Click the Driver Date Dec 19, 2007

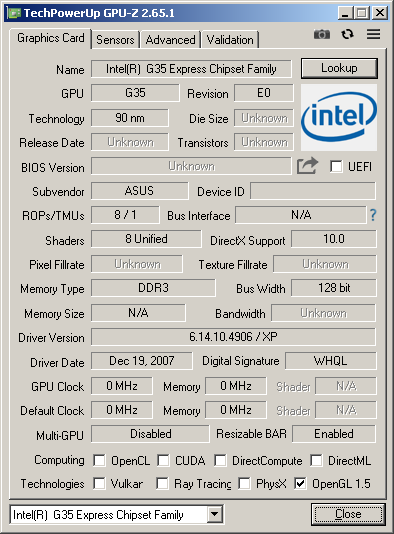point(142,361)
